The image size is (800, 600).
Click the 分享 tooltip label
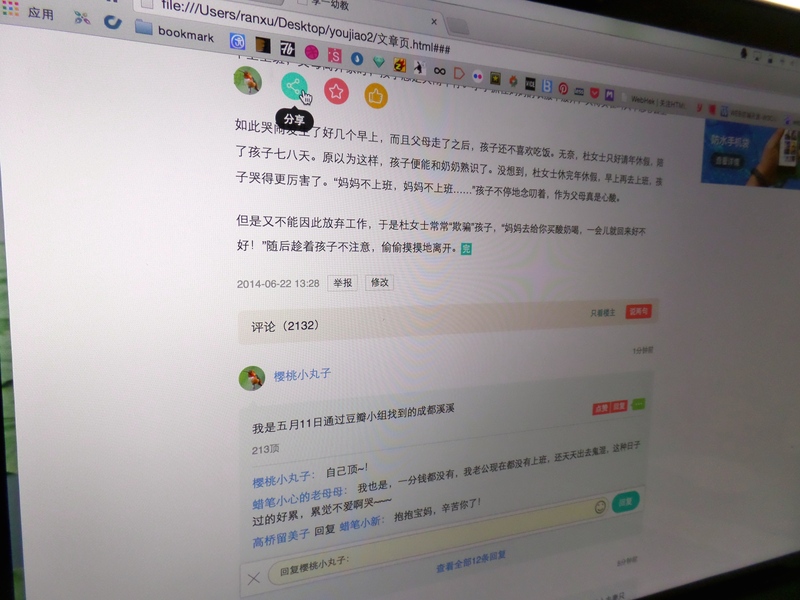pos(294,120)
